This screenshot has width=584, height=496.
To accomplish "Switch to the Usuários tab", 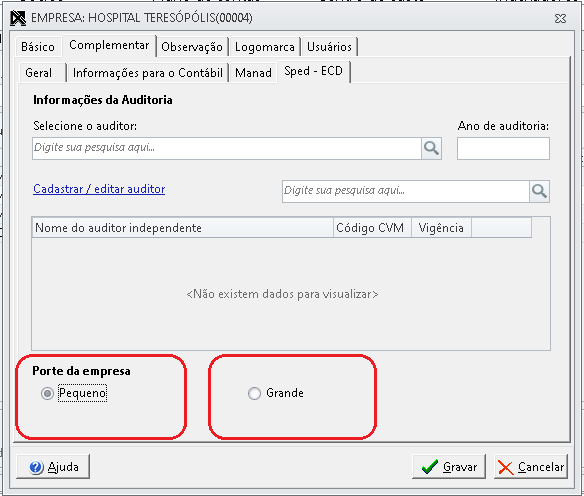I will click(x=329, y=47).
